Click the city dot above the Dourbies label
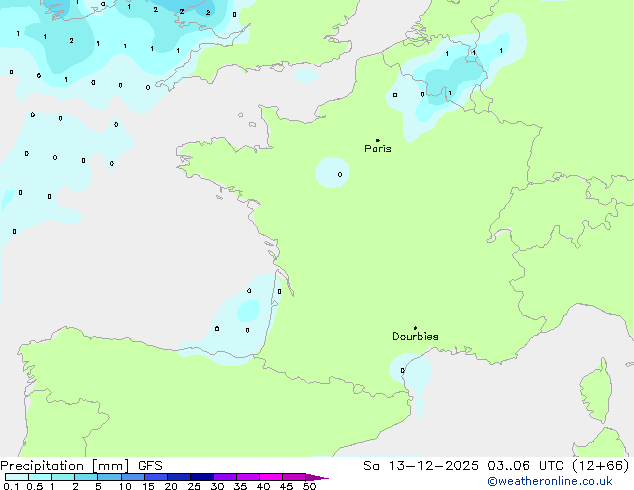Viewport: 634px width, 490px height. (x=415, y=328)
